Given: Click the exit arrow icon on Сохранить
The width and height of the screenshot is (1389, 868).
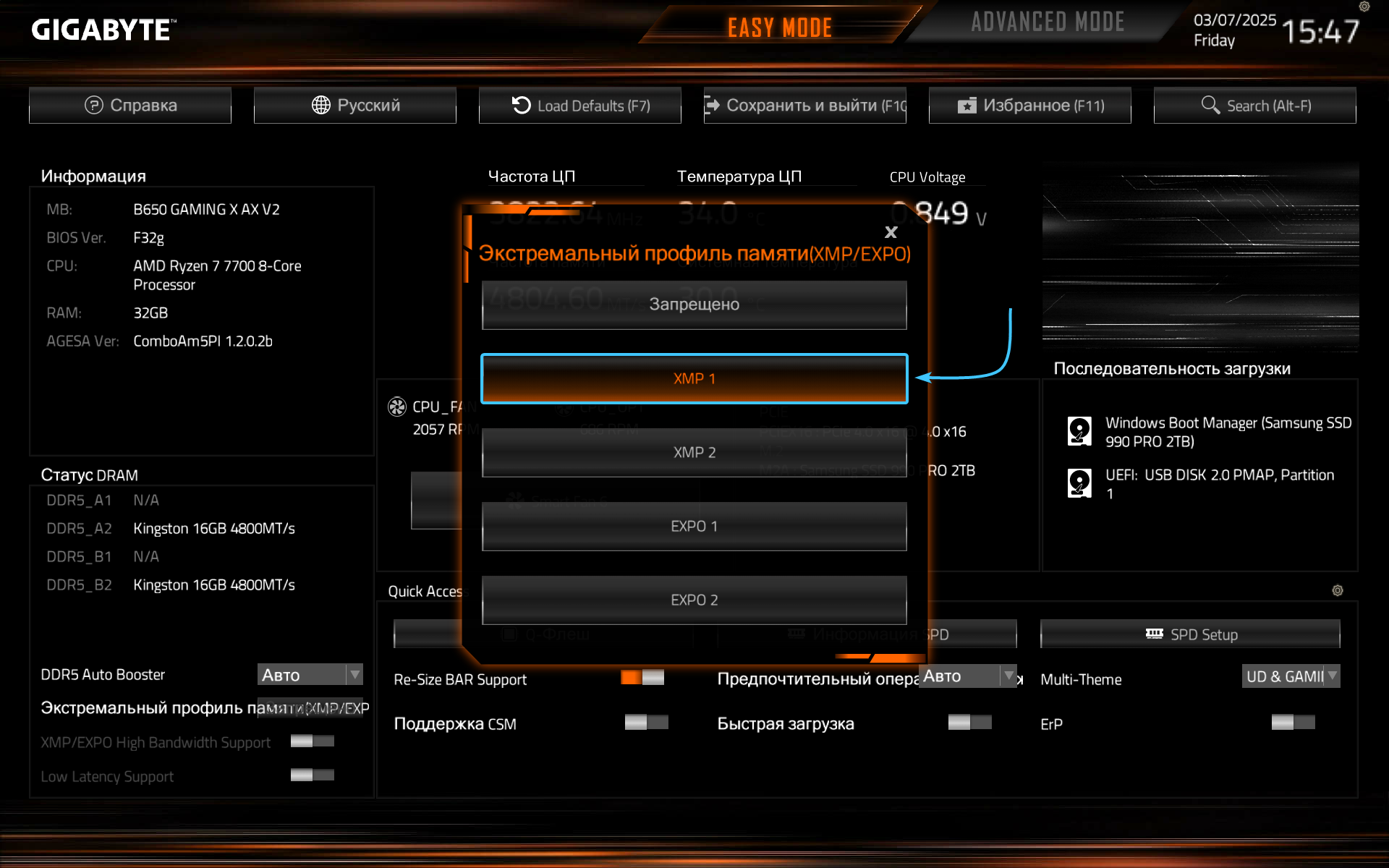Looking at the screenshot, I should pos(712,105).
